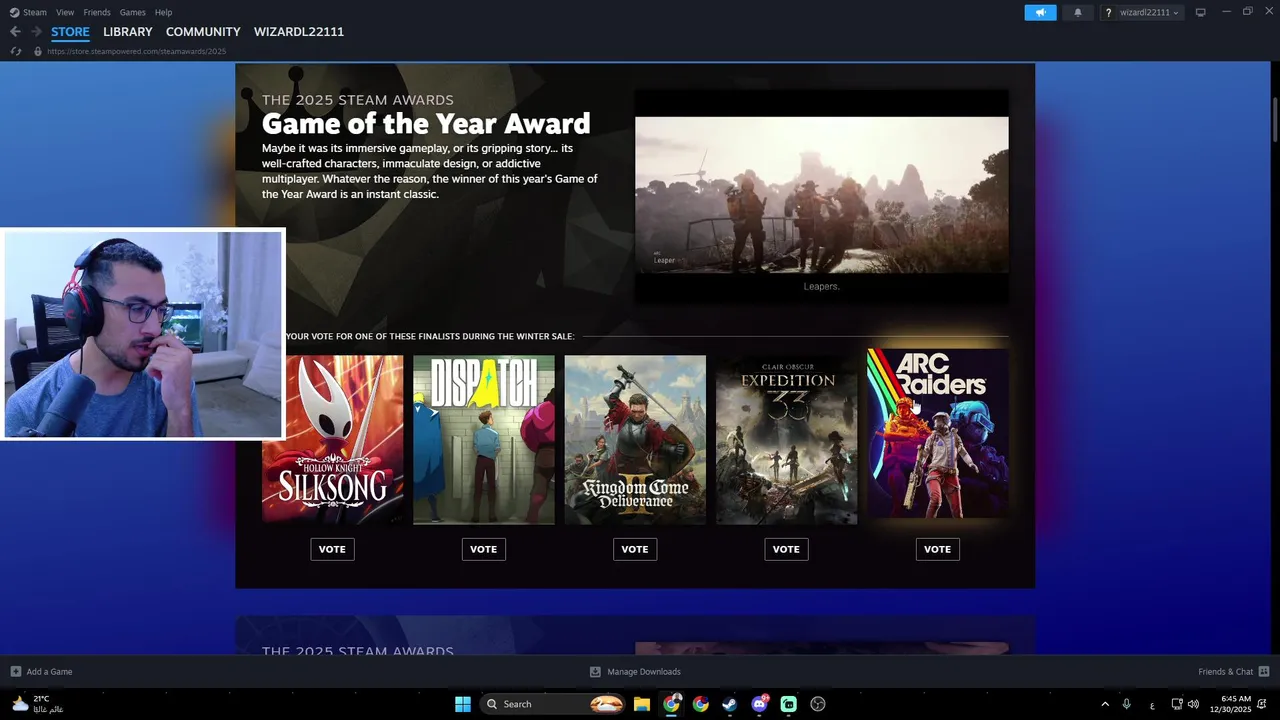The height and width of the screenshot is (720, 1280).
Task: Click the Add a Game button
Action: 41,672
